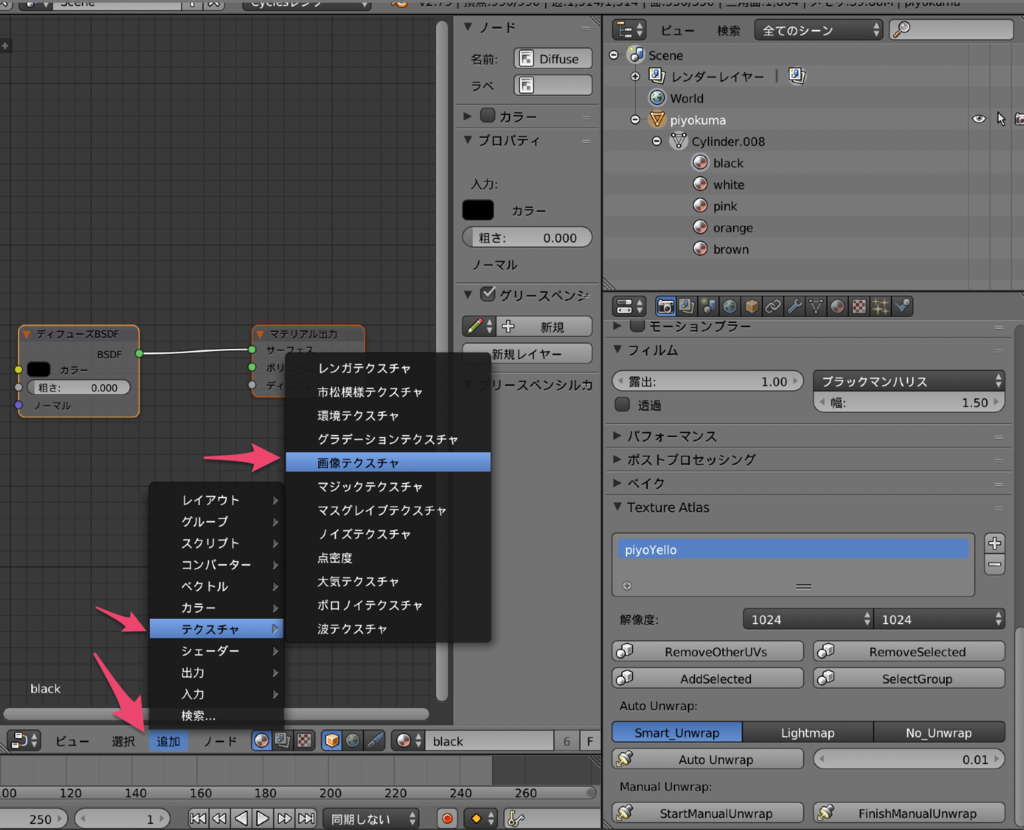
Task: Open シェーダー submenu in add menu
Action: pyautogui.click(x=216, y=651)
